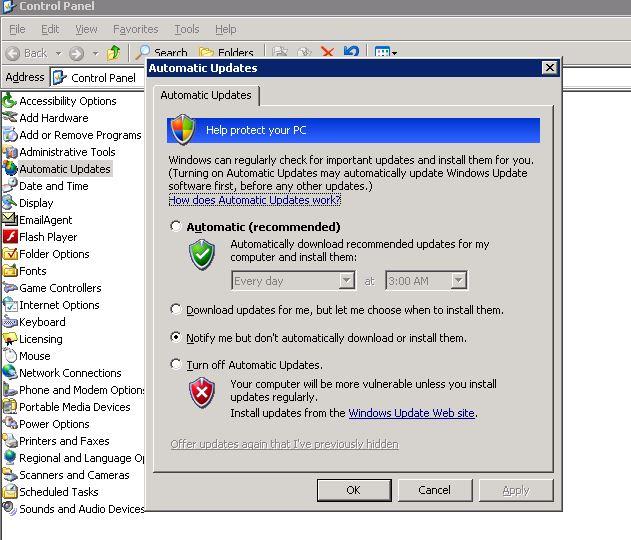The height and width of the screenshot is (540, 631).
Task: Open the Licensing icon
Action: 9,339
